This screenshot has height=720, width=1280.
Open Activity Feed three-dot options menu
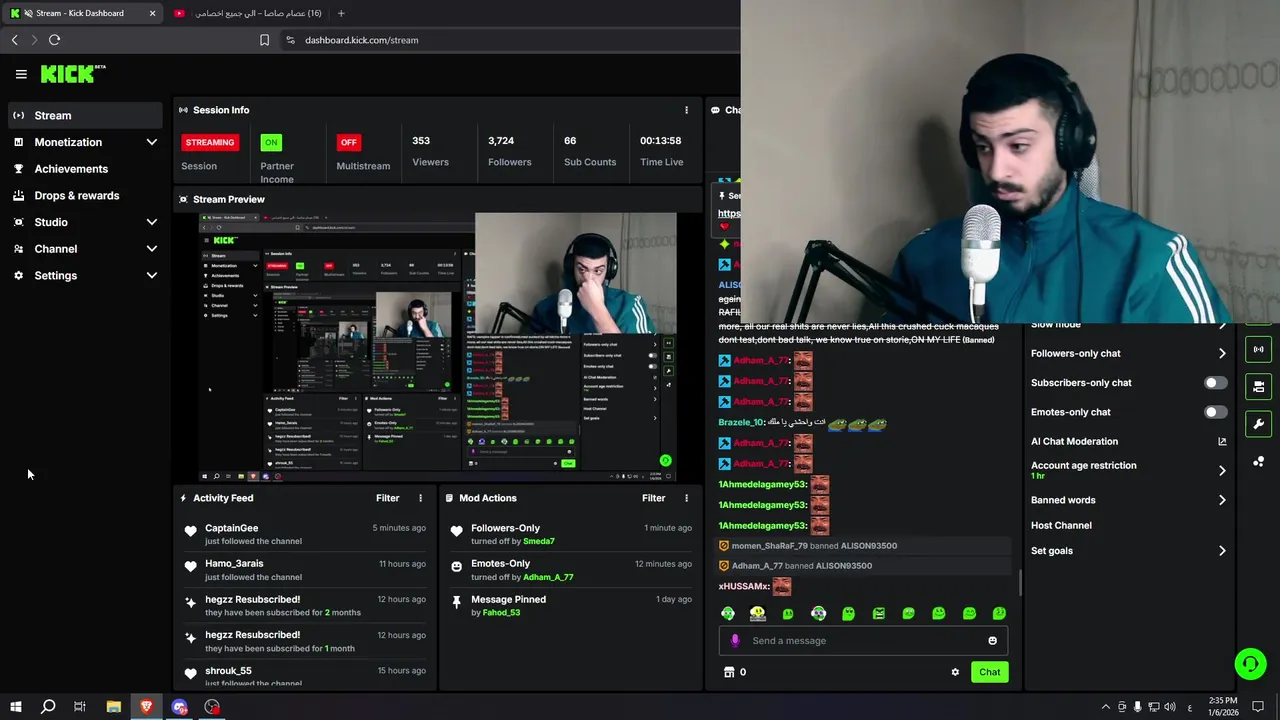point(420,498)
